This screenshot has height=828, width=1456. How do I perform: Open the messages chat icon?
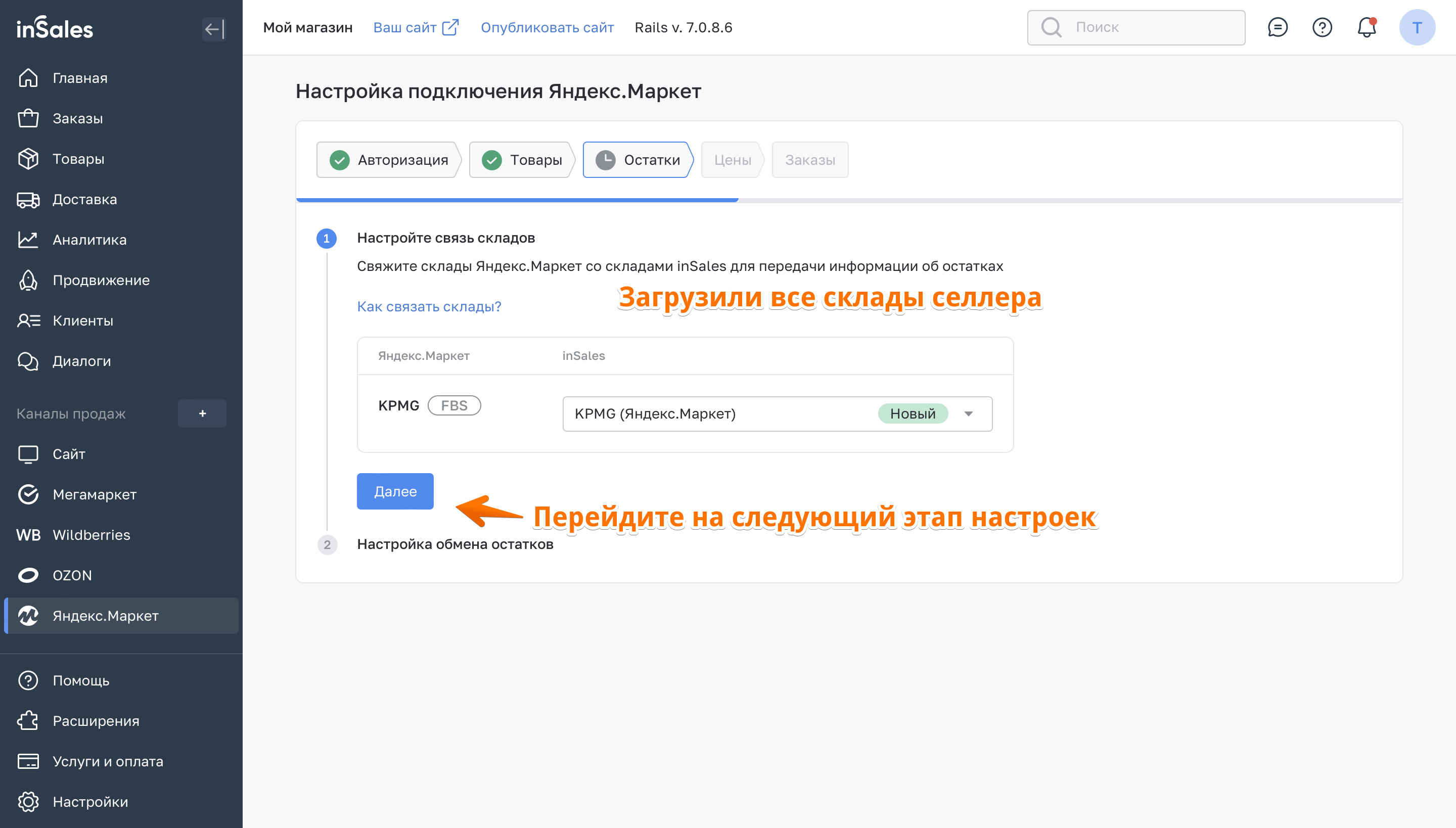pyautogui.click(x=1278, y=27)
